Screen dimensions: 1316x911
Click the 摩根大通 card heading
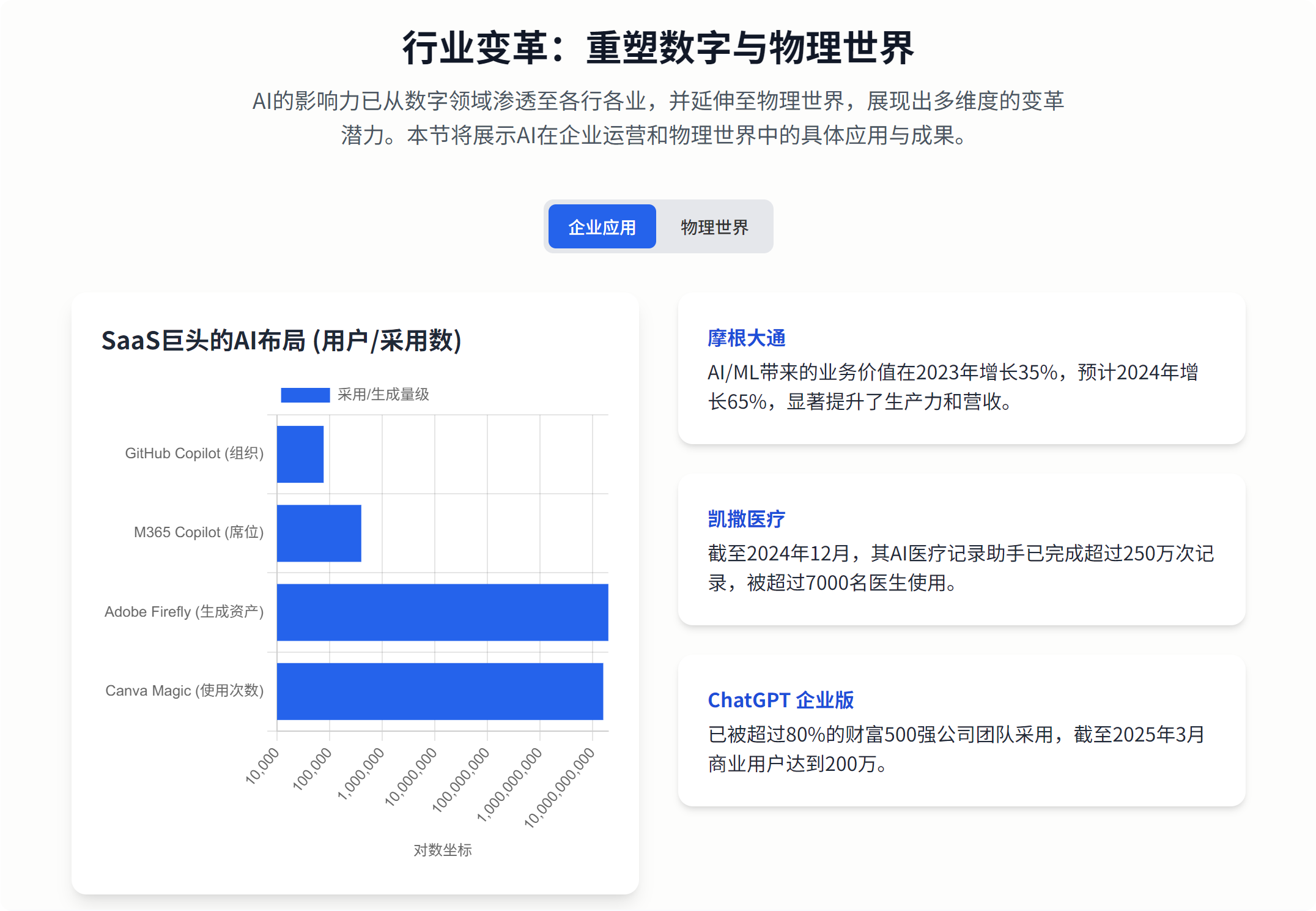point(747,338)
